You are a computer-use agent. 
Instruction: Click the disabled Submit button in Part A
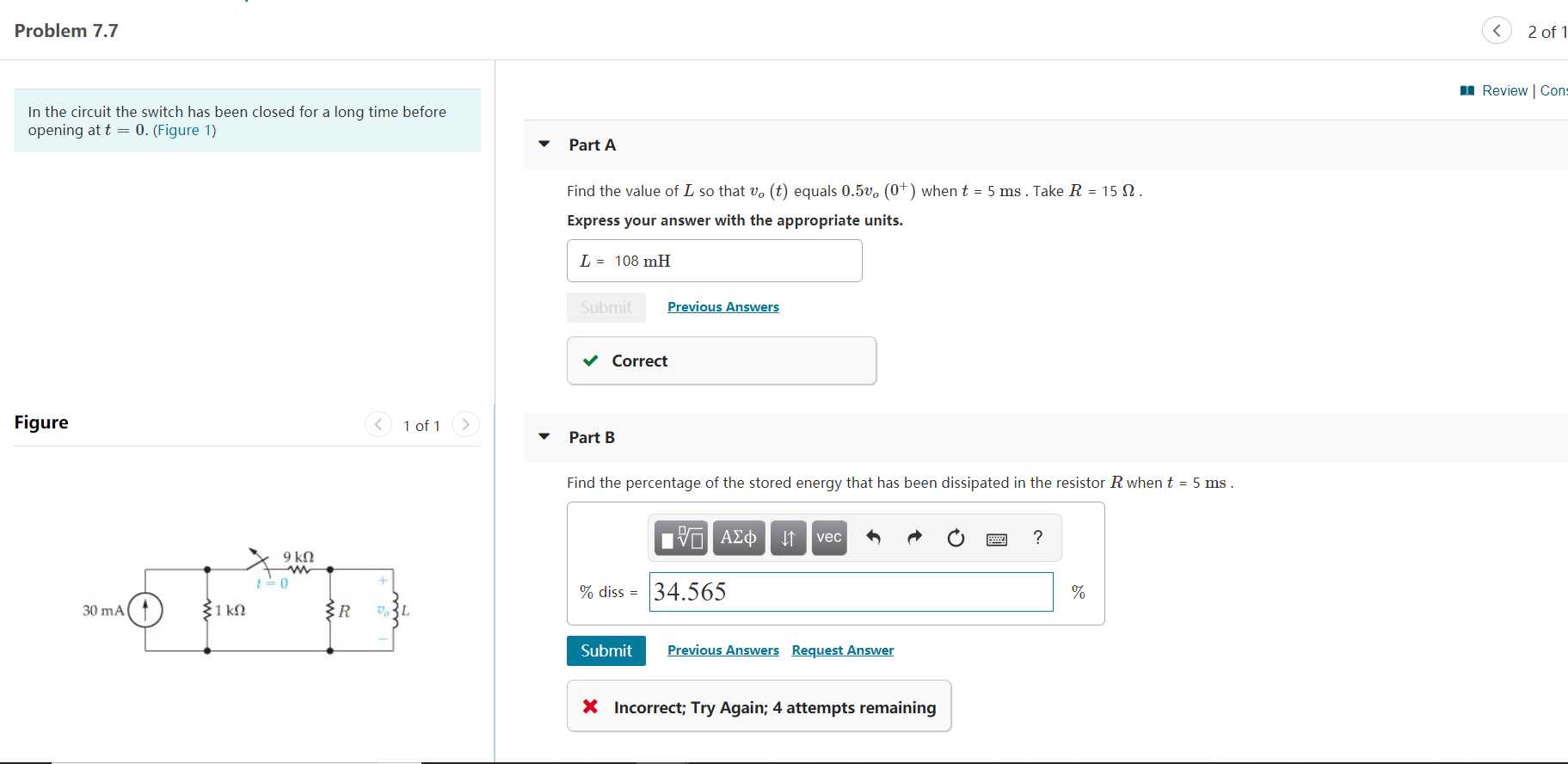tap(606, 307)
